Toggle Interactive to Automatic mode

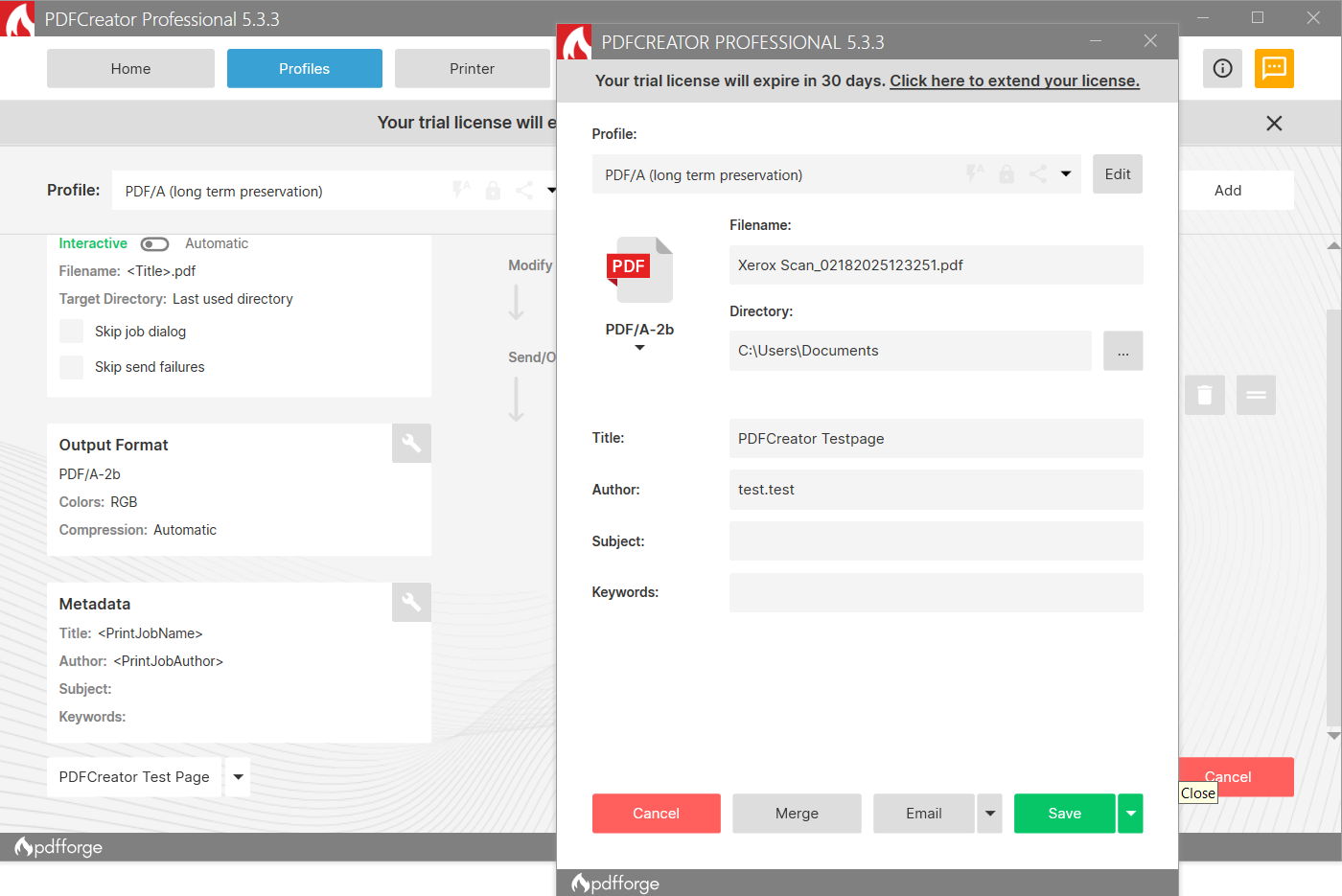coord(154,243)
